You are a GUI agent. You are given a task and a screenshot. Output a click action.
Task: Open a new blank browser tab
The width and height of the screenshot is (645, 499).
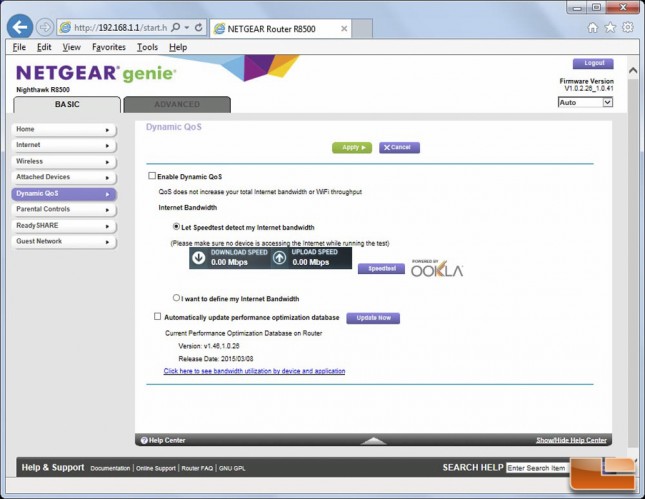(362, 28)
